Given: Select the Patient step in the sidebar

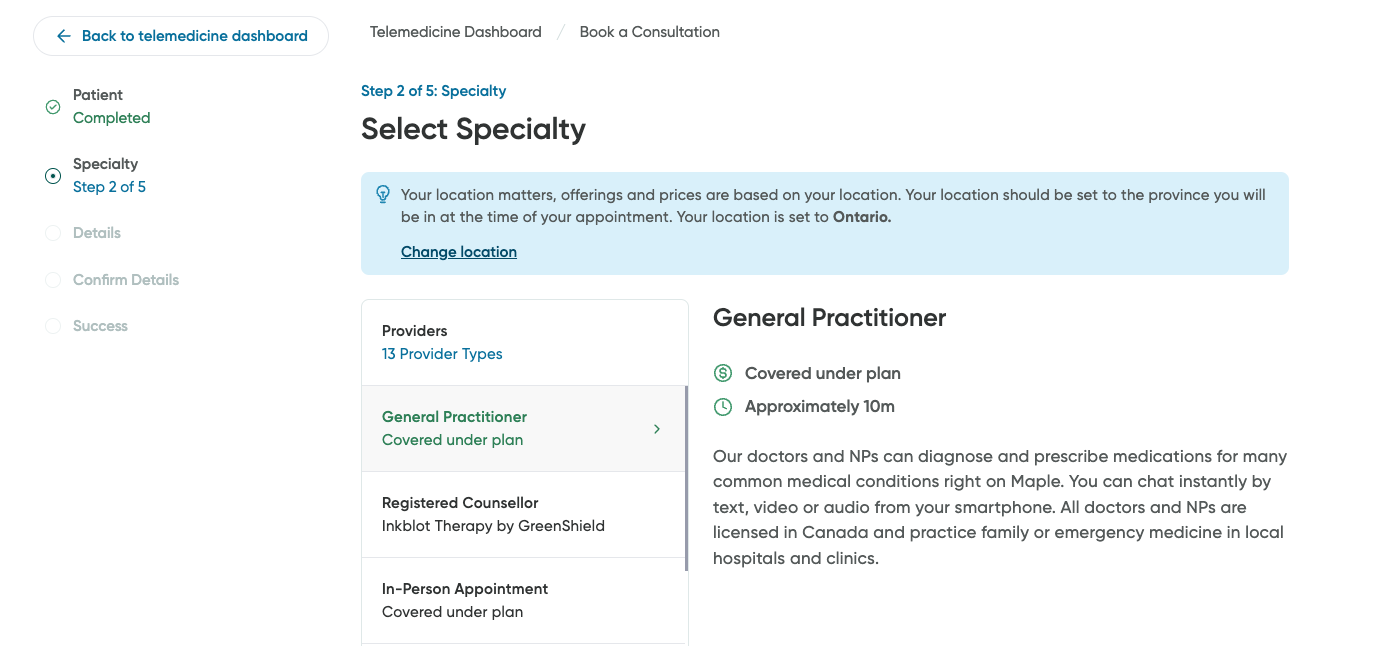Looking at the screenshot, I should click(x=98, y=106).
